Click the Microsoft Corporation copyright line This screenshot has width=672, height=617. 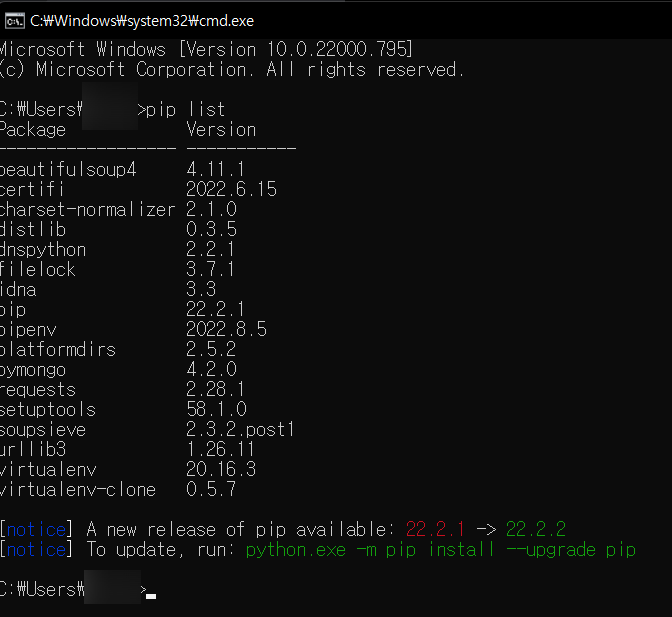(232, 69)
